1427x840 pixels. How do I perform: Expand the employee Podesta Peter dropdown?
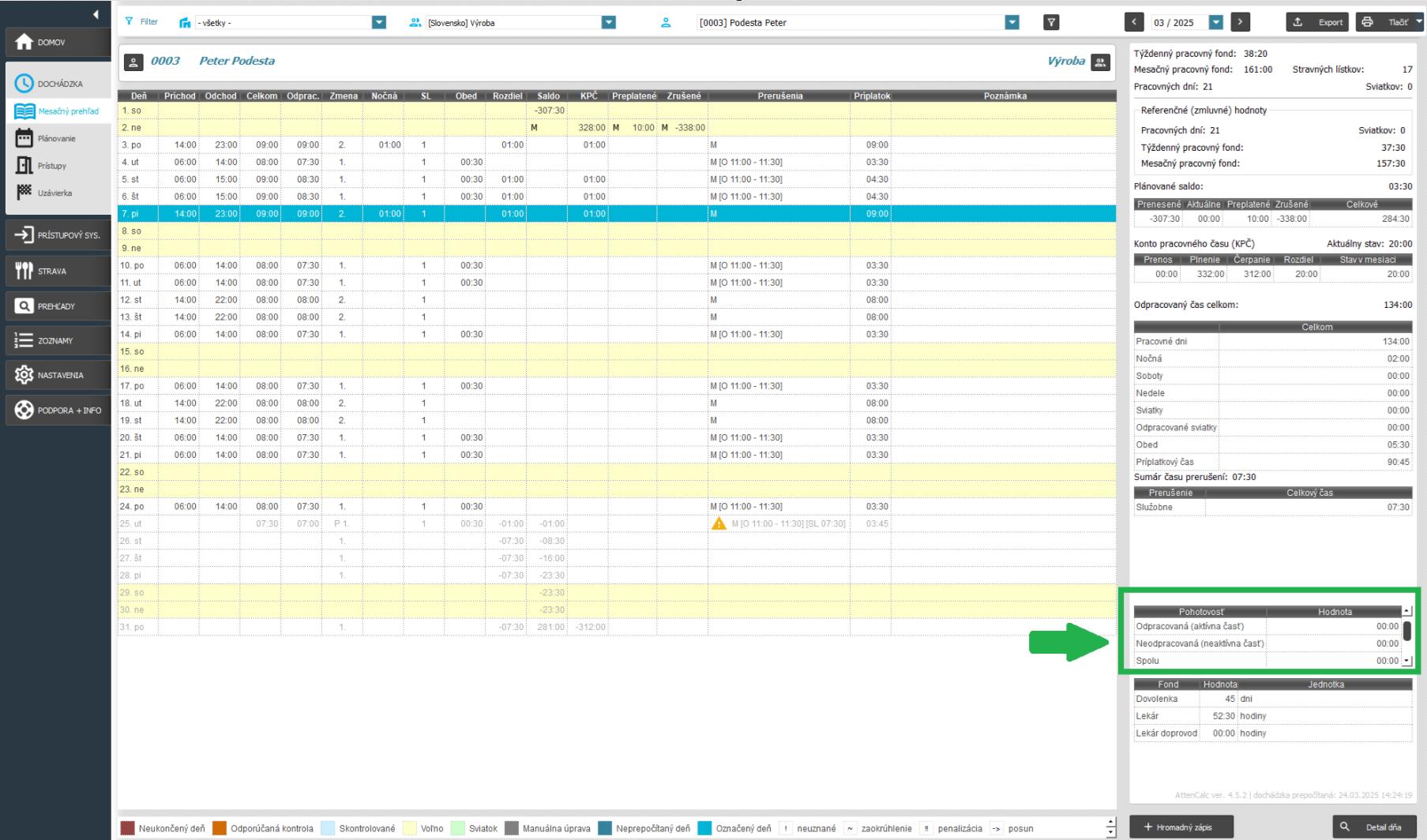point(1012,23)
